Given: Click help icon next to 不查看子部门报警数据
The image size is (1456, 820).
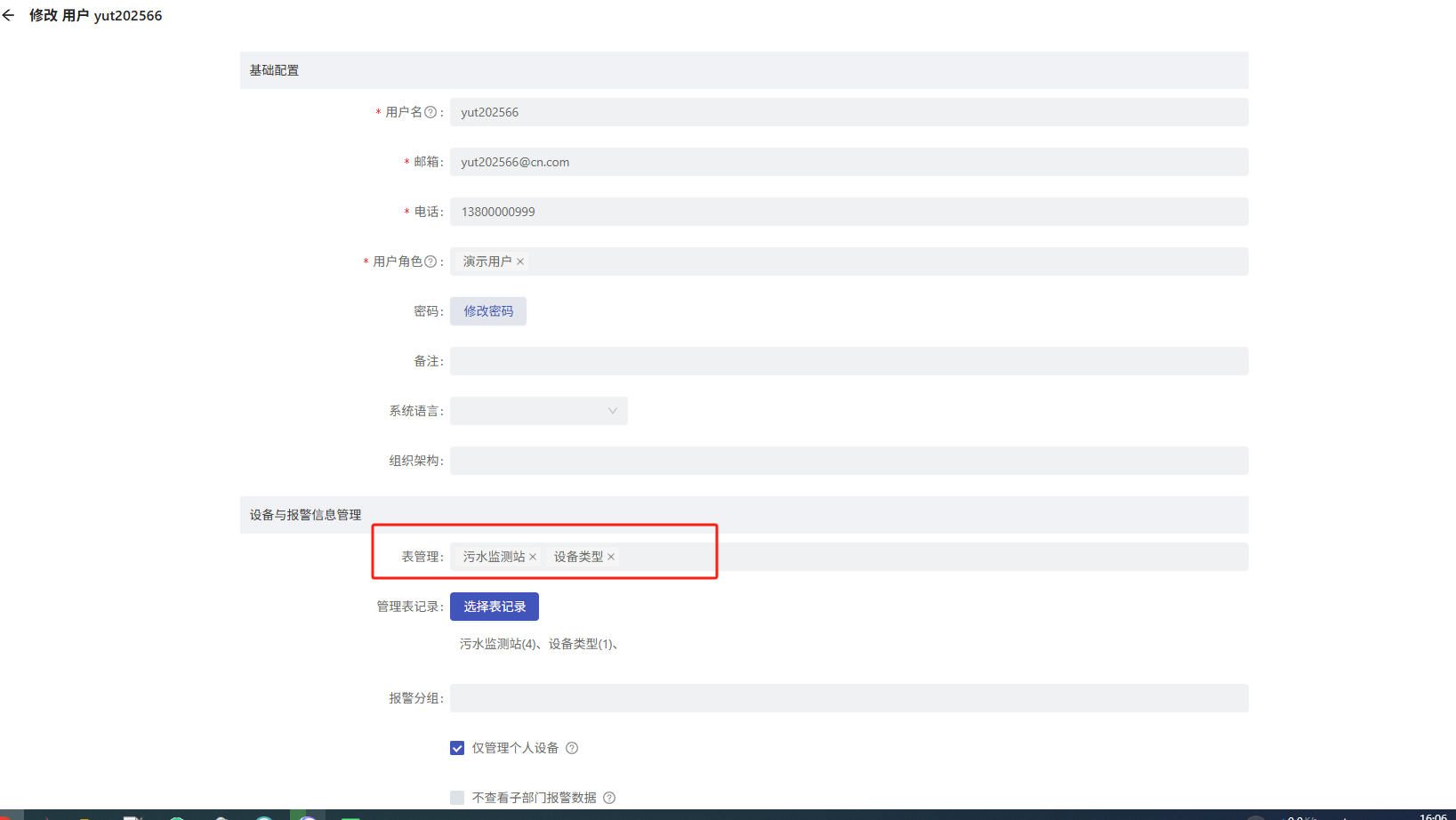Looking at the screenshot, I should (609, 798).
